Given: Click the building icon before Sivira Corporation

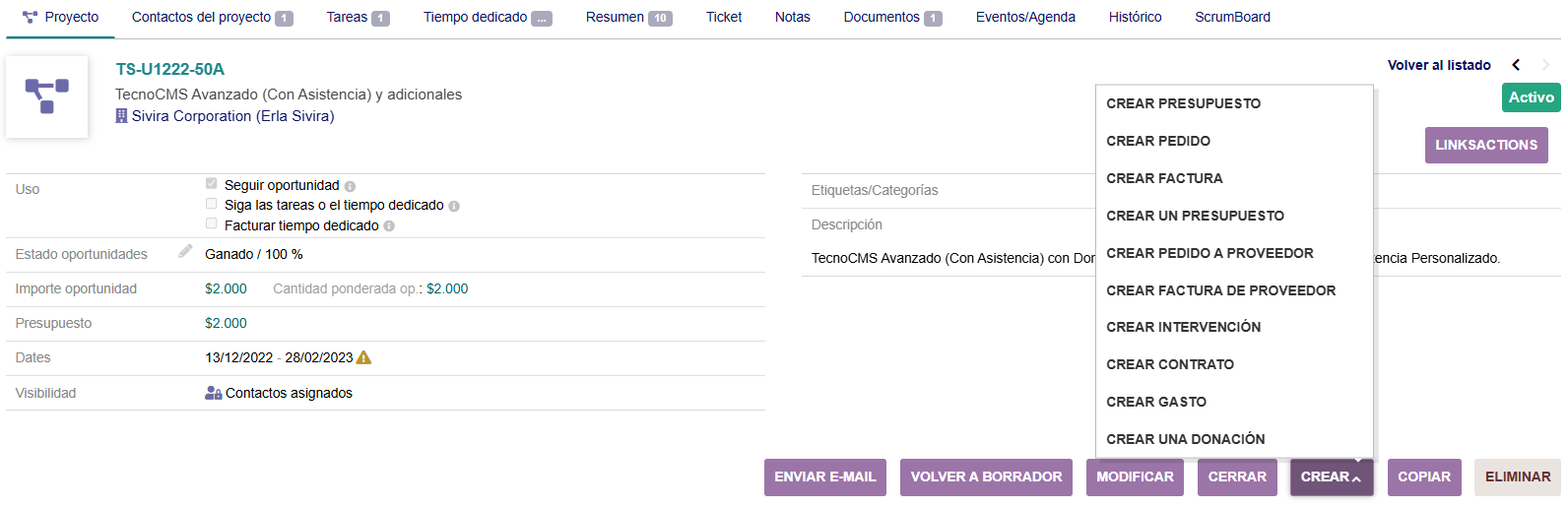Looking at the screenshot, I should click(121, 116).
